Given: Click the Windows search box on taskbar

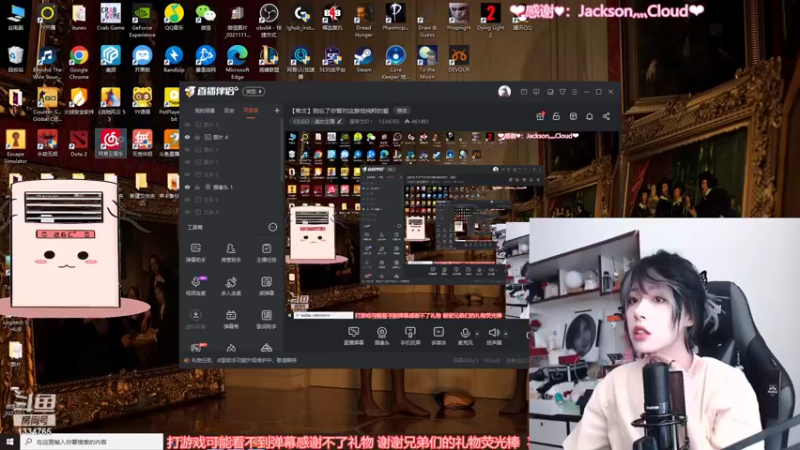Looking at the screenshot, I should tap(92, 442).
